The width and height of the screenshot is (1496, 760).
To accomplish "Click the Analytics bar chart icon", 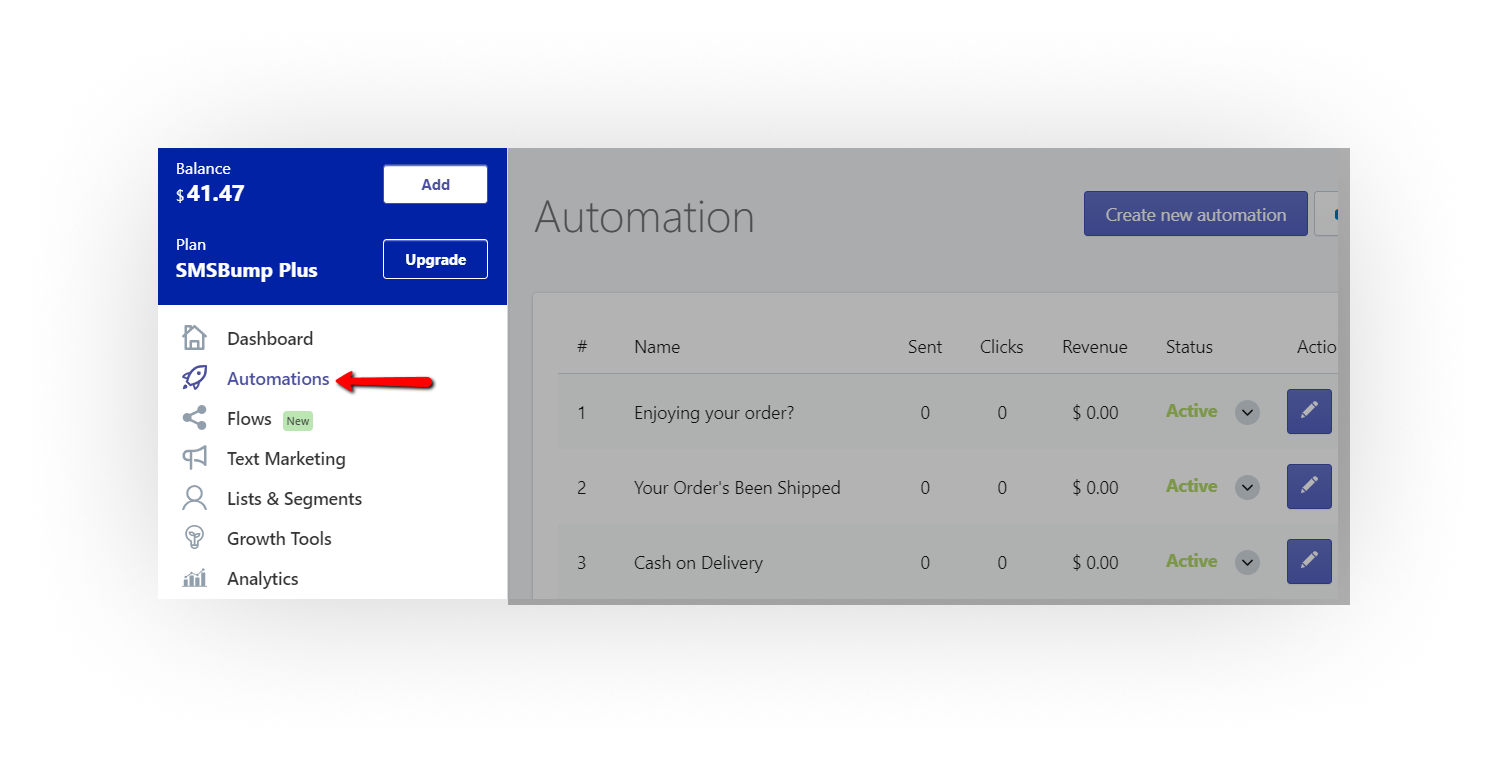I will [x=194, y=578].
